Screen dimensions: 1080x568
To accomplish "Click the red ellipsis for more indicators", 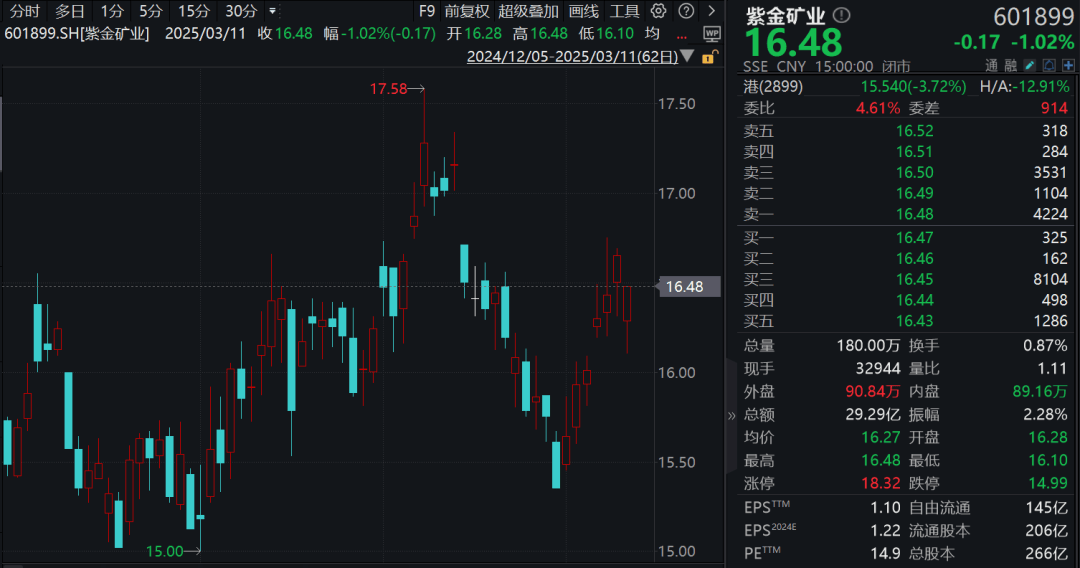I will point(681,36).
